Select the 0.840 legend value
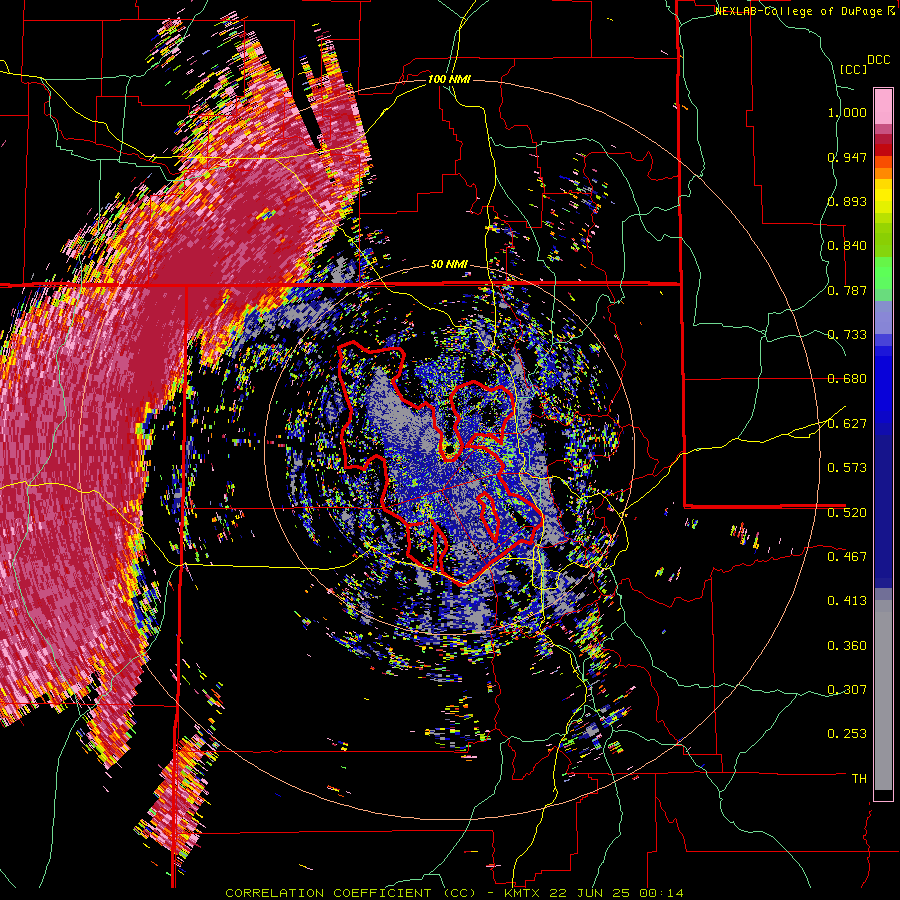Screen dimensions: 900x900 (x=847, y=246)
